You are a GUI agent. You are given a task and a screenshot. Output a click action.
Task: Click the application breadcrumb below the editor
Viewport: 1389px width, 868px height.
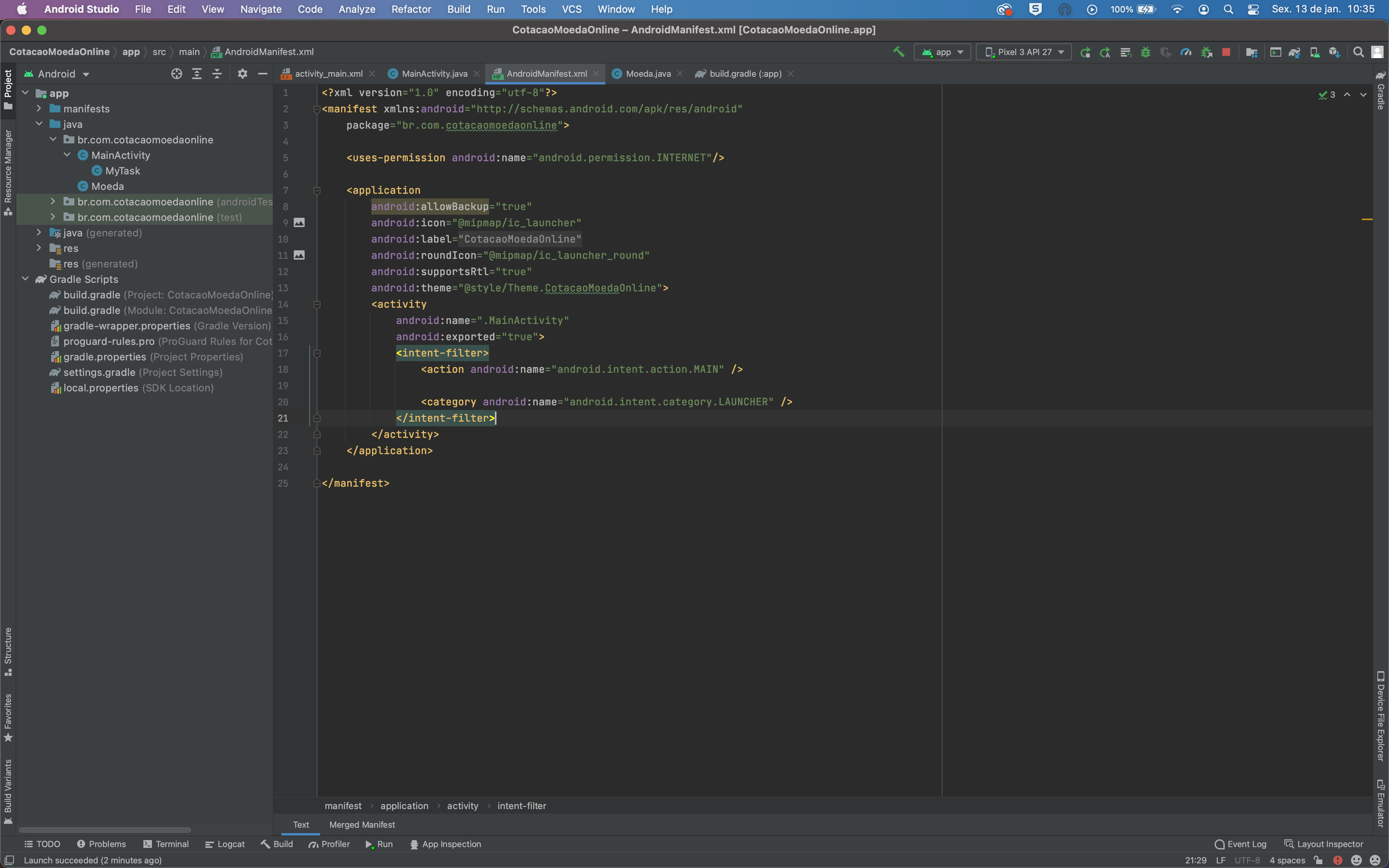click(x=403, y=806)
